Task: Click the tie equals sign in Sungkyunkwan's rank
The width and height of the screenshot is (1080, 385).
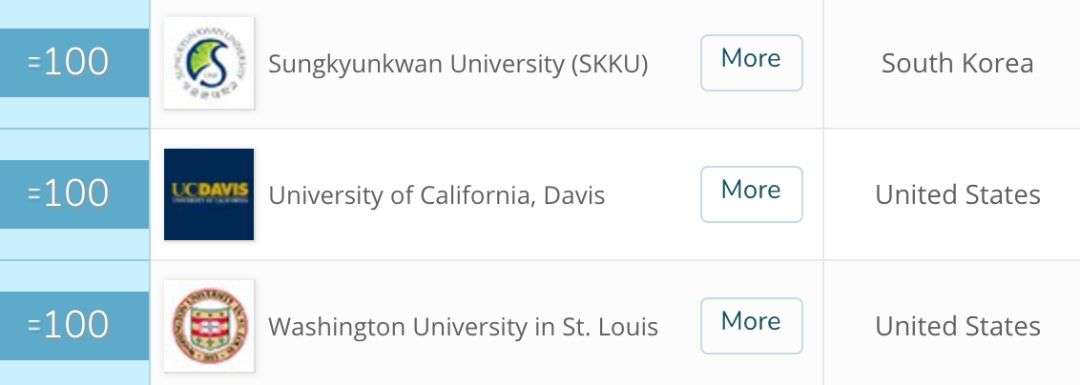Action: [34, 63]
